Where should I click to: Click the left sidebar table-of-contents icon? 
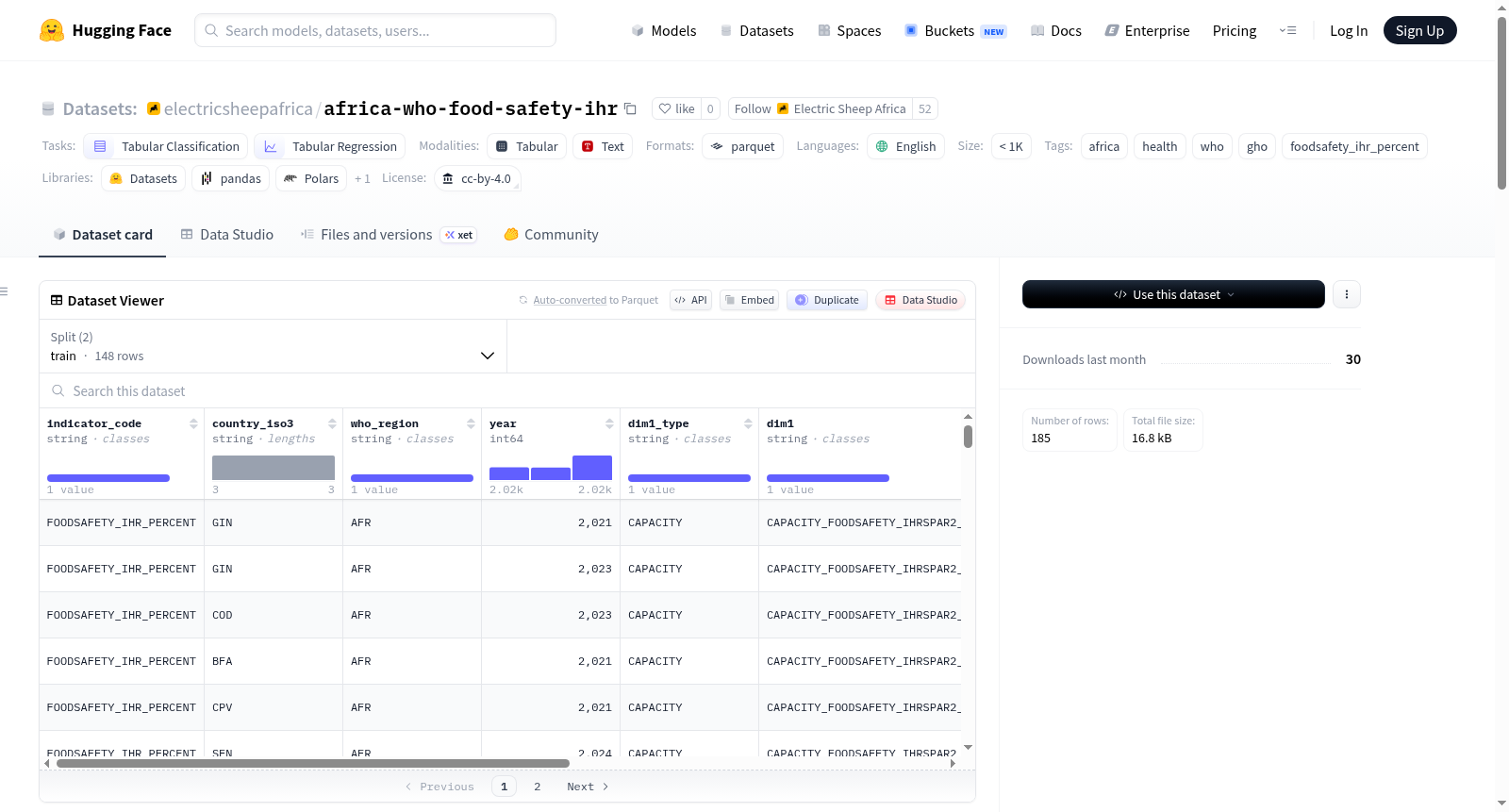[x=5, y=291]
